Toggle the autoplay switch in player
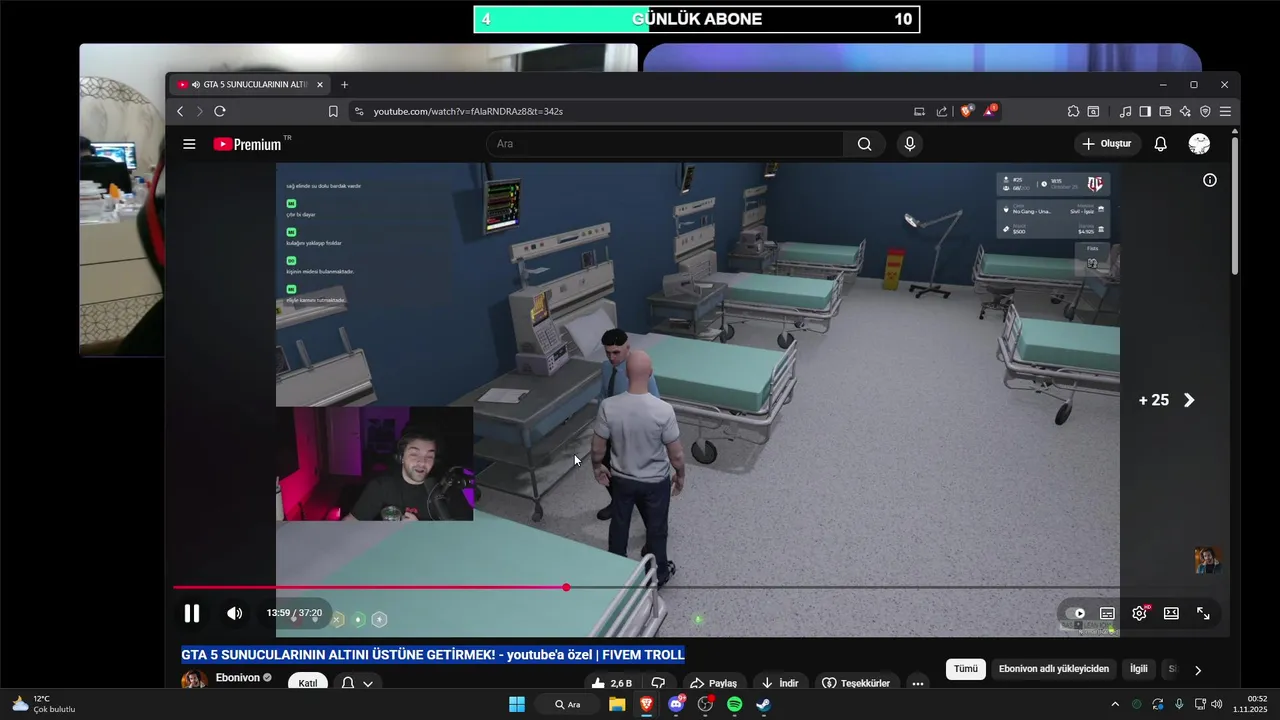 coord(1076,613)
